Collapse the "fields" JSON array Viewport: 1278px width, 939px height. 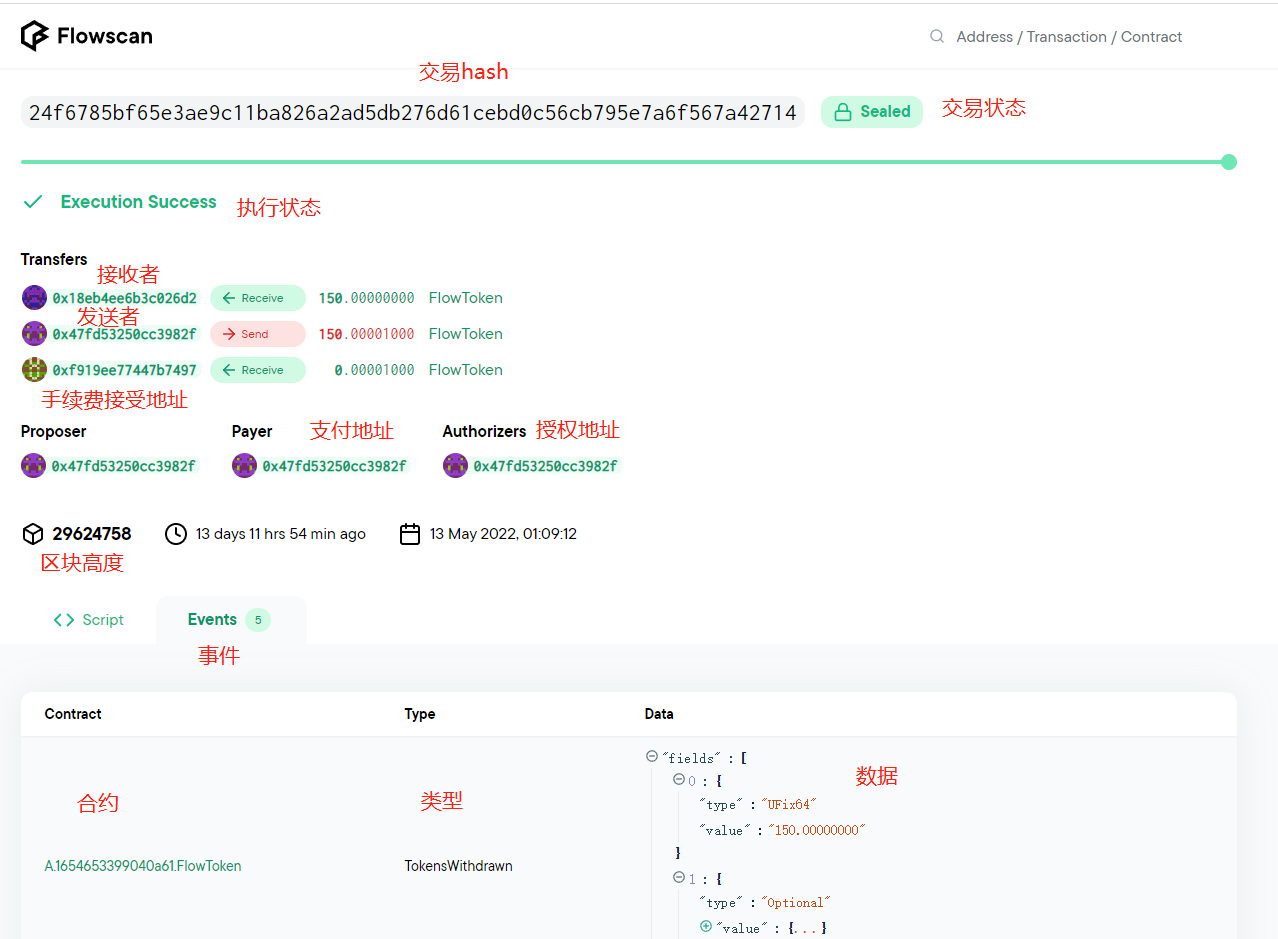click(652, 757)
